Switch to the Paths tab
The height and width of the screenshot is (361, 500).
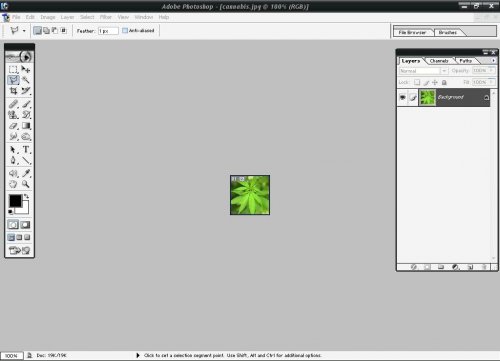tap(465, 61)
